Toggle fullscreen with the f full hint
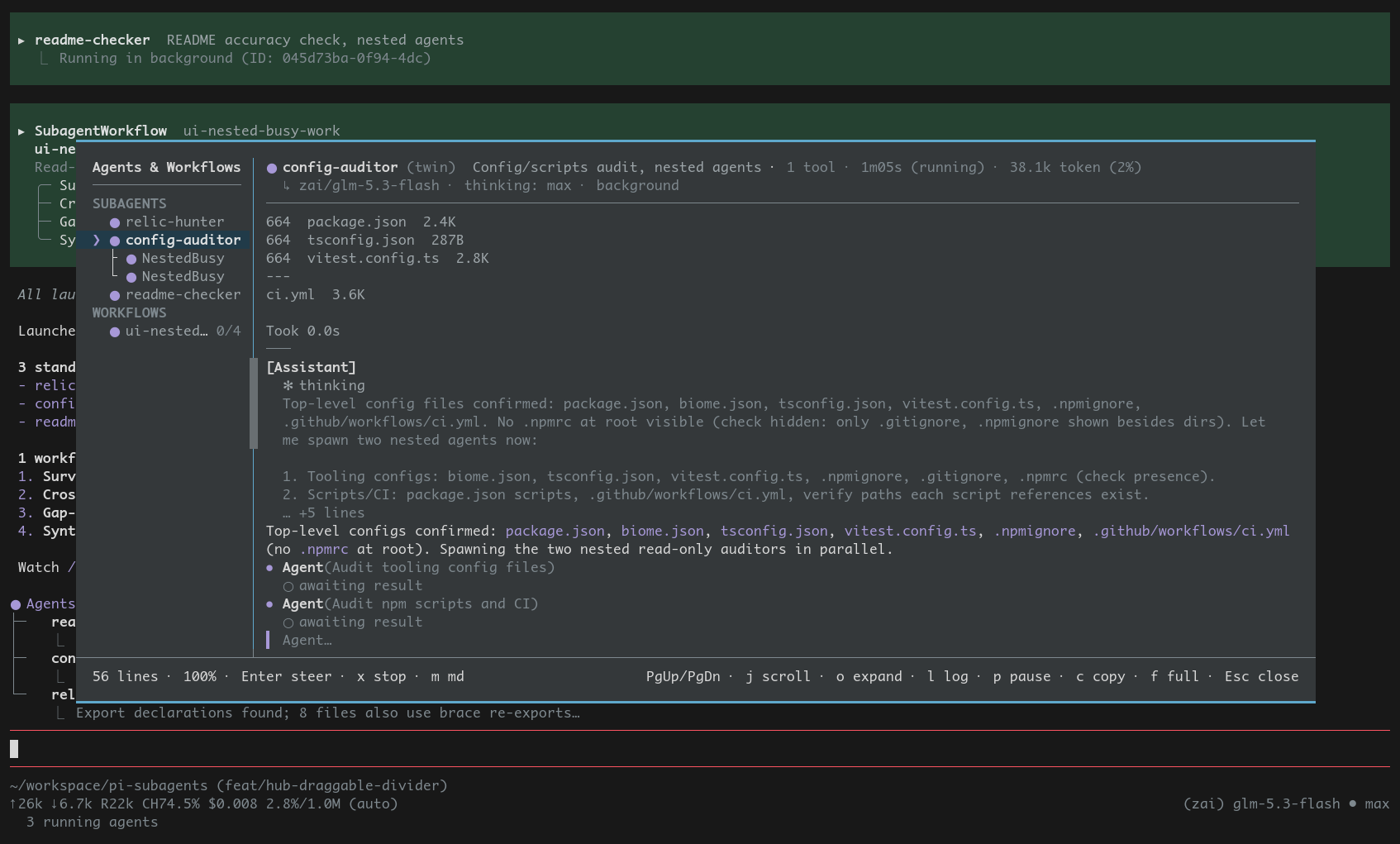 [1174, 676]
